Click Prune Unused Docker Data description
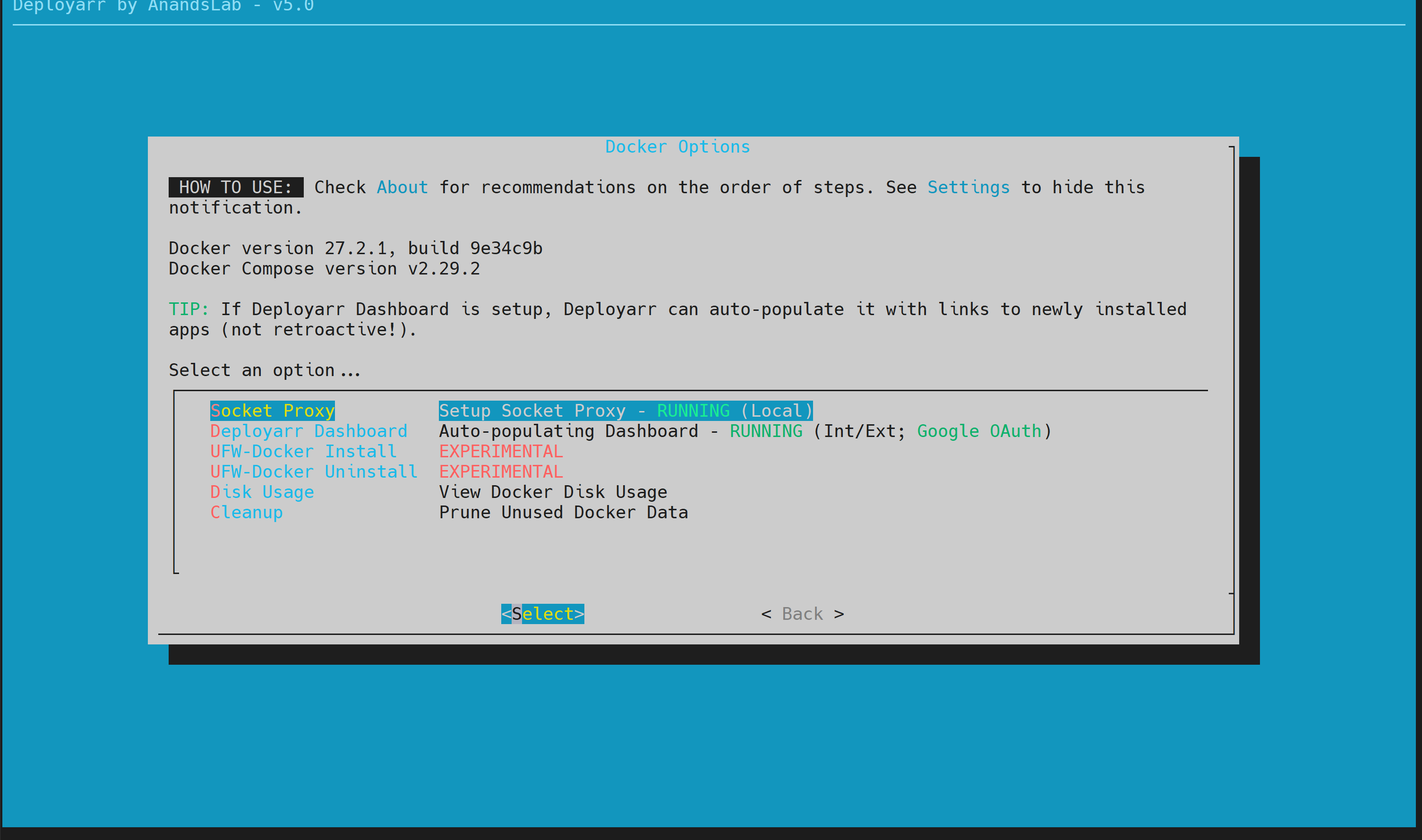This screenshot has width=1422, height=840. 563,512
